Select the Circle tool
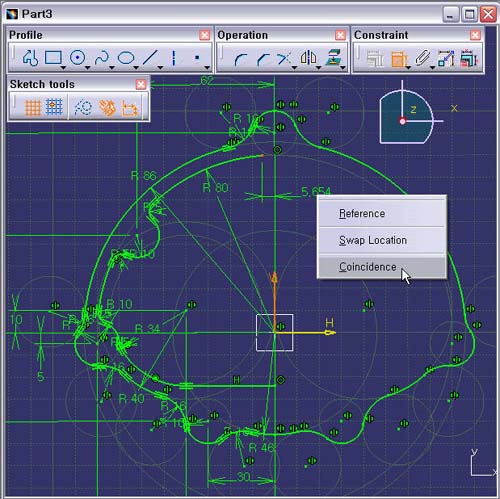The height and width of the screenshot is (499, 500). point(77,58)
